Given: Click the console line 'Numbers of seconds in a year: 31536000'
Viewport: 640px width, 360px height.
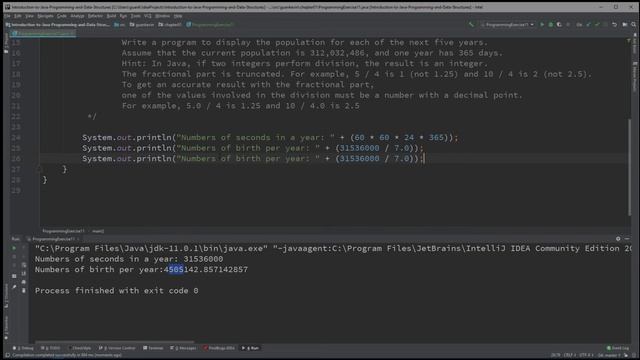Looking at the screenshot, I should pos(129,259).
